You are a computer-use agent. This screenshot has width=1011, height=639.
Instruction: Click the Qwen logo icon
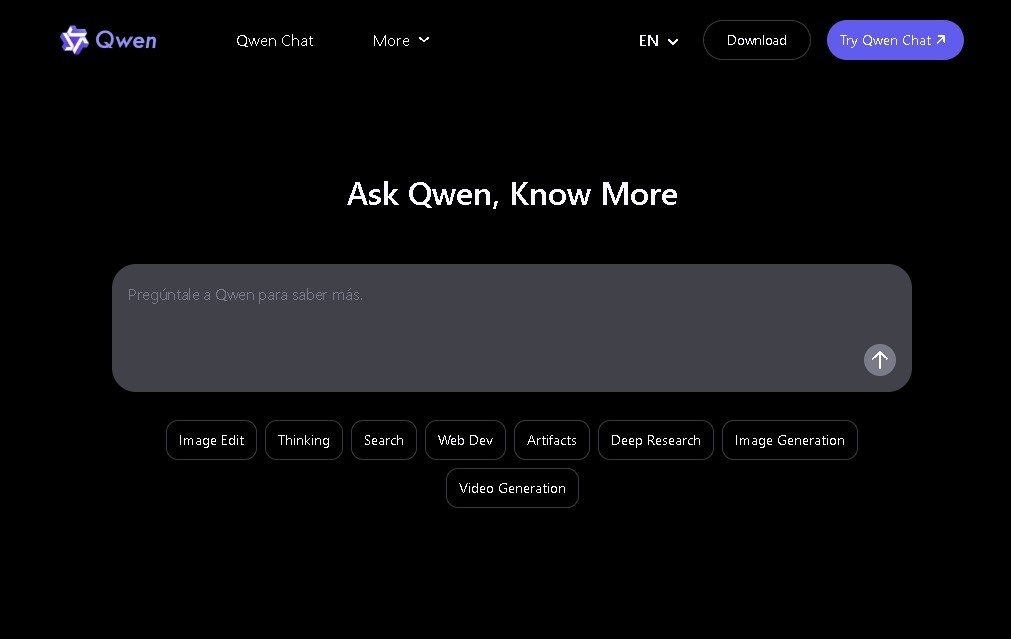(74, 40)
